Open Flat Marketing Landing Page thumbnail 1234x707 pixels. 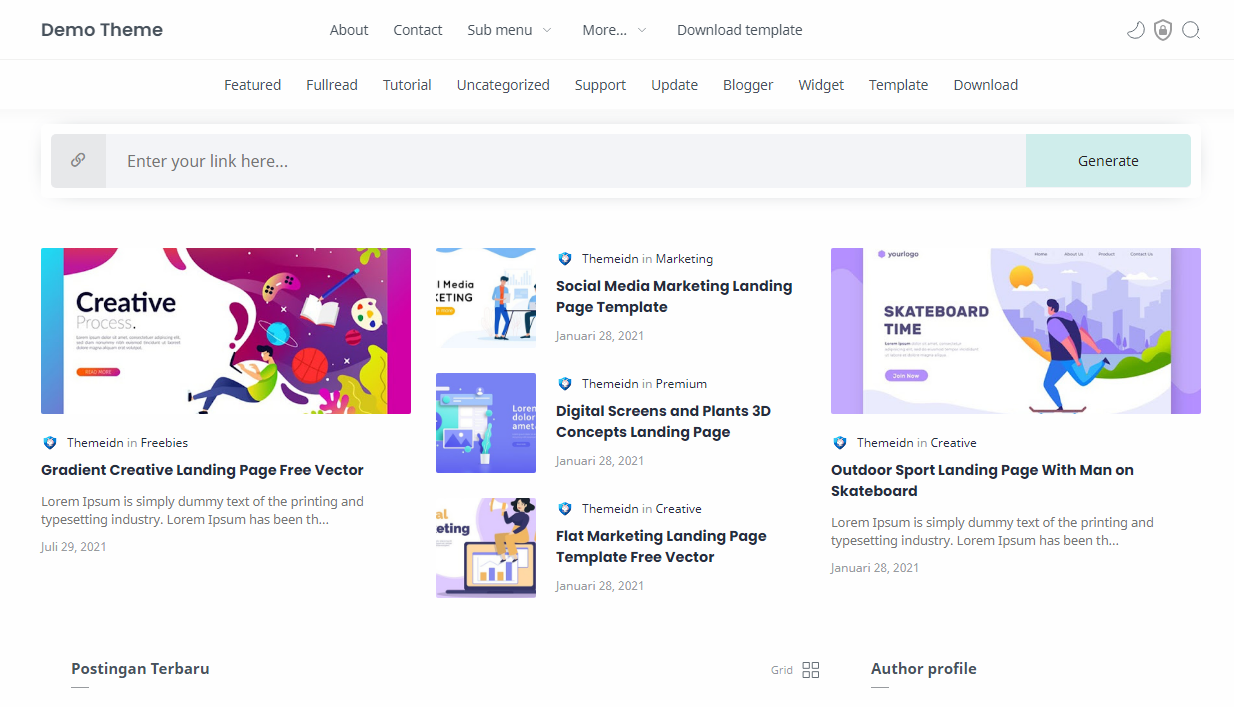click(486, 548)
